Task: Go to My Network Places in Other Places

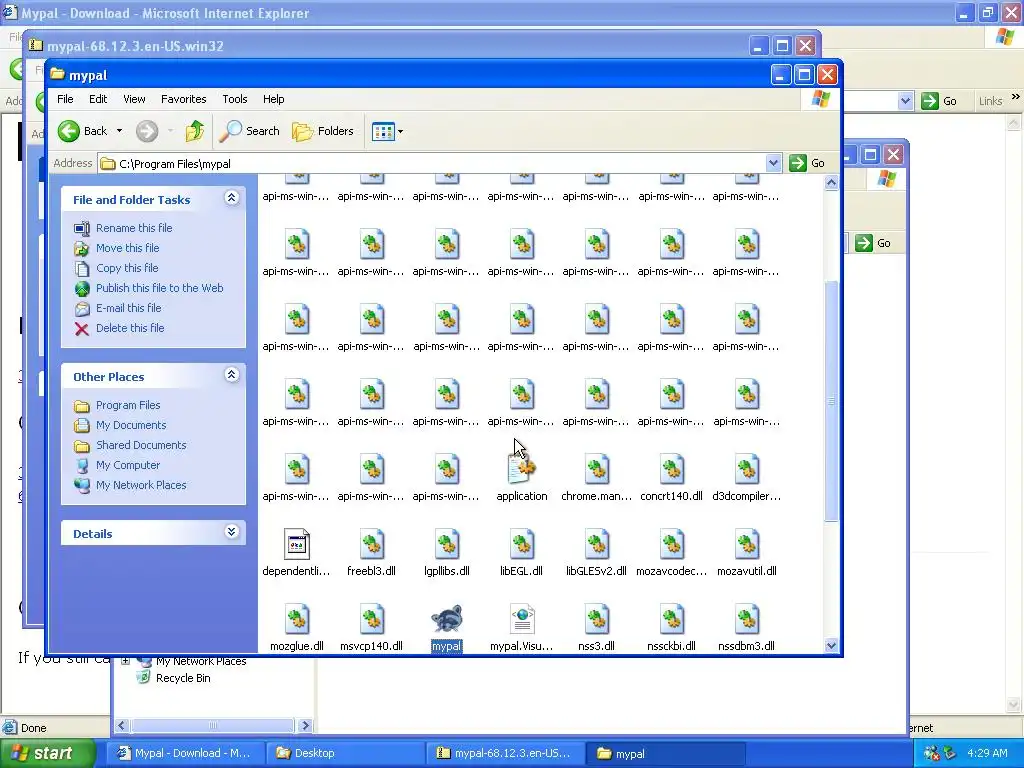Action: click(x=141, y=485)
